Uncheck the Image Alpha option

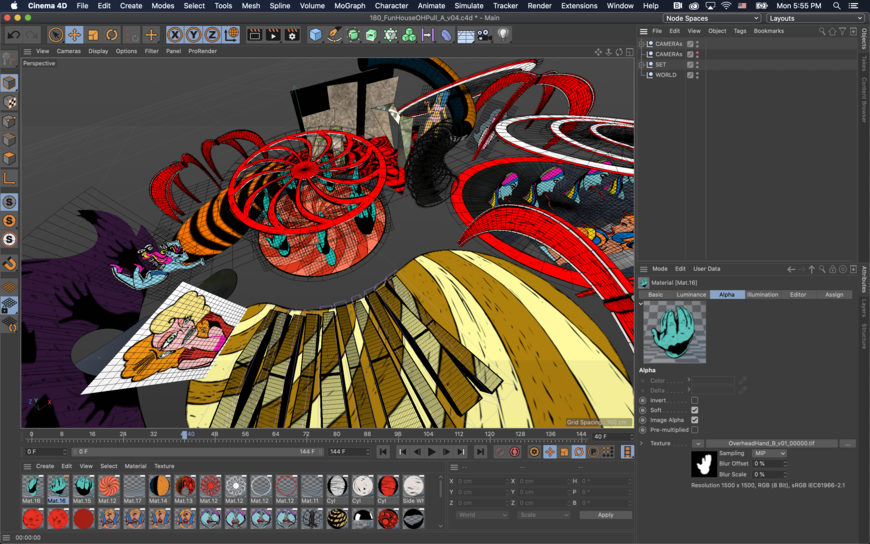click(x=694, y=420)
